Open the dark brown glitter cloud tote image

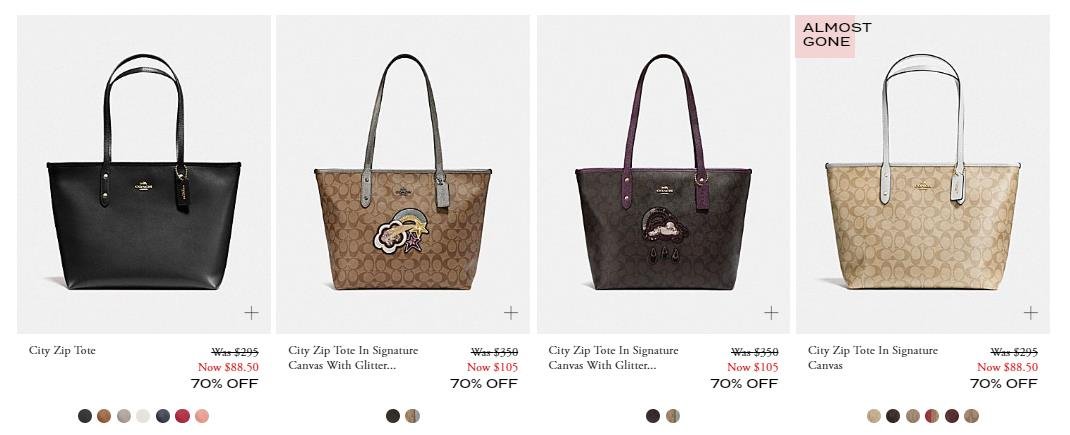pyautogui.click(x=663, y=174)
